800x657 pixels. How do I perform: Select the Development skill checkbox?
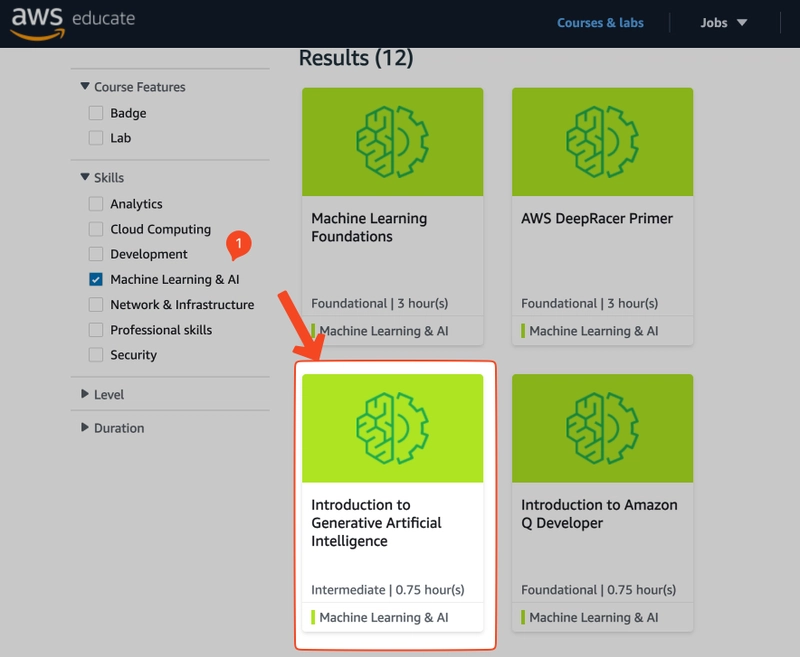click(x=96, y=254)
